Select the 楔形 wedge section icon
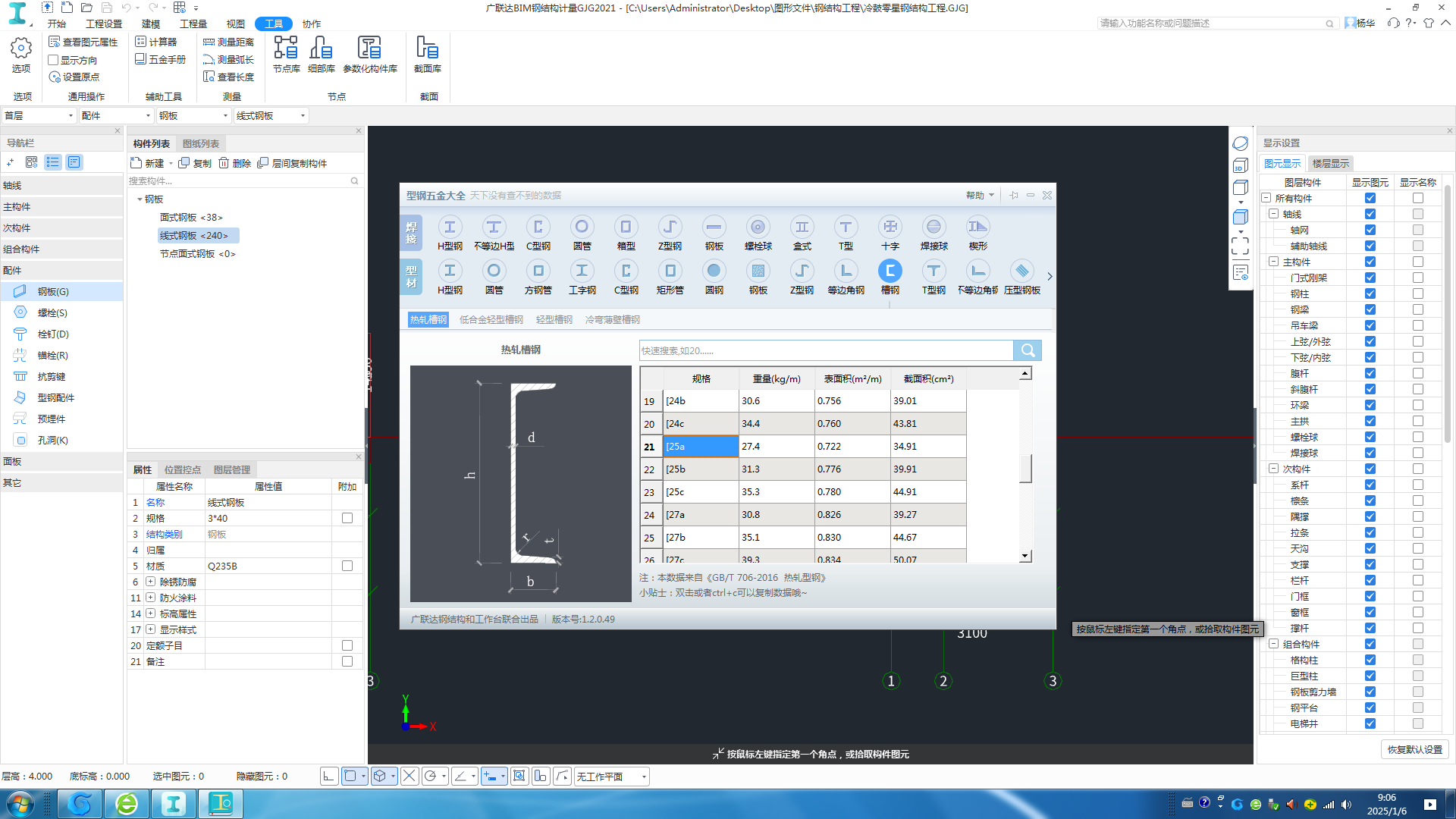1456x819 pixels. (977, 233)
